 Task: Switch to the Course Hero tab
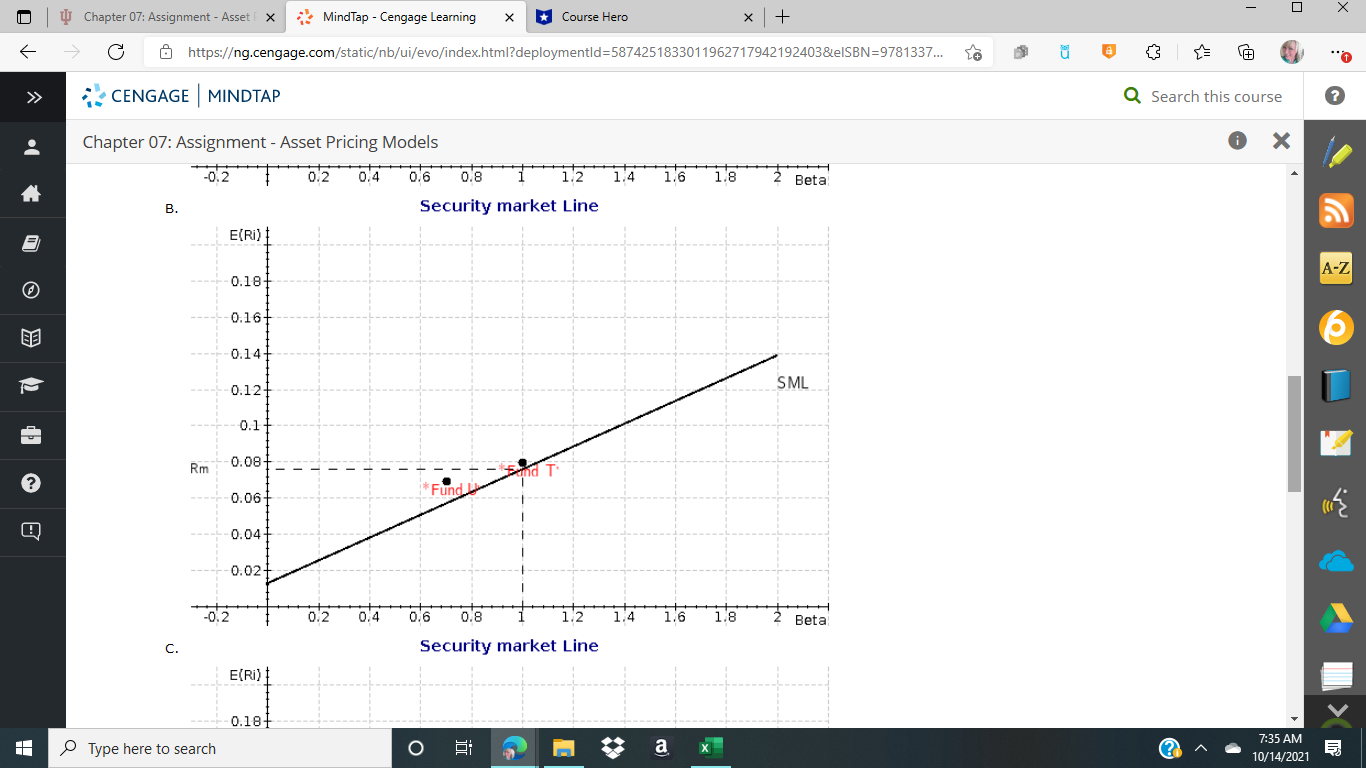tap(645, 17)
